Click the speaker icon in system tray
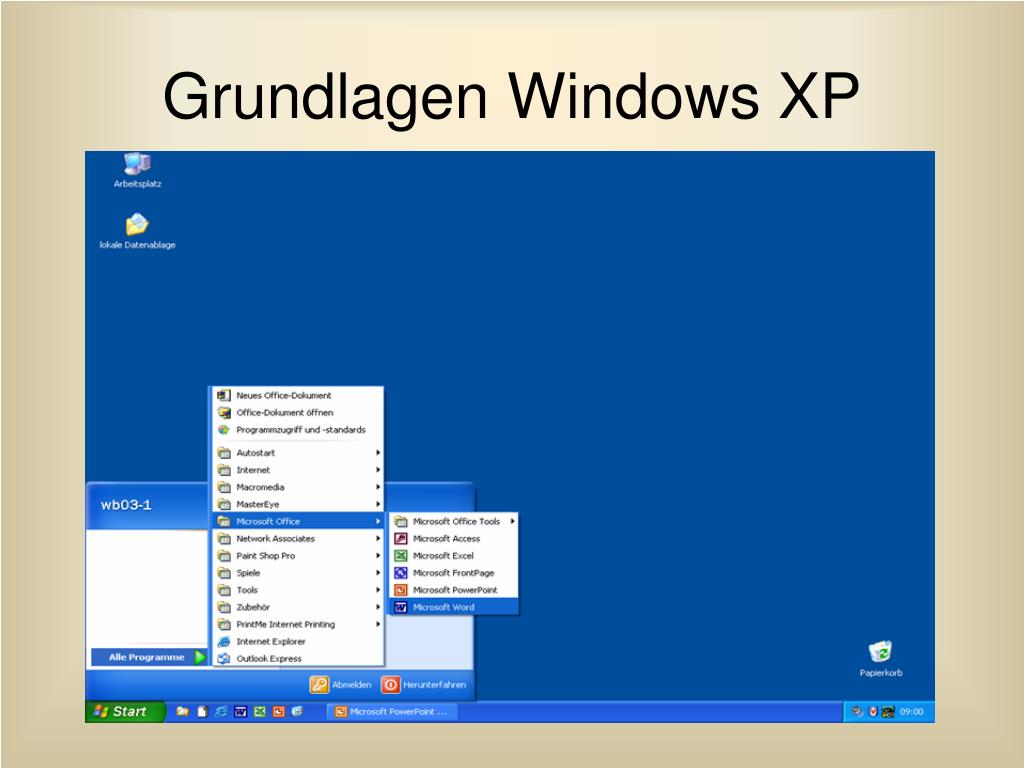Image resolution: width=1024 pixels, height=768 pixels. pyautogui.click(x=857, y=712)
